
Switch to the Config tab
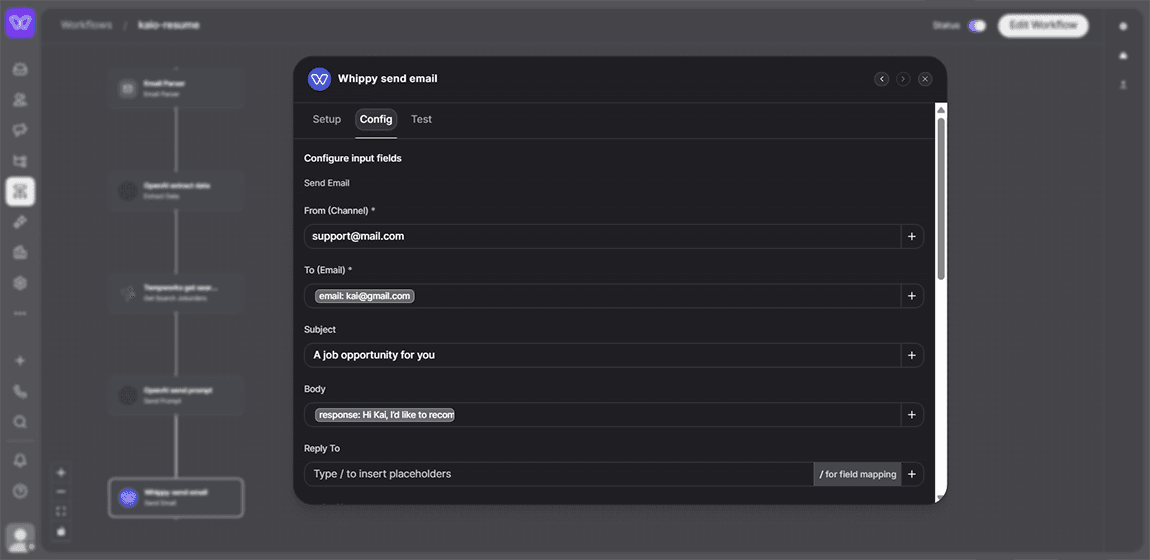click(x=376, y=119)
